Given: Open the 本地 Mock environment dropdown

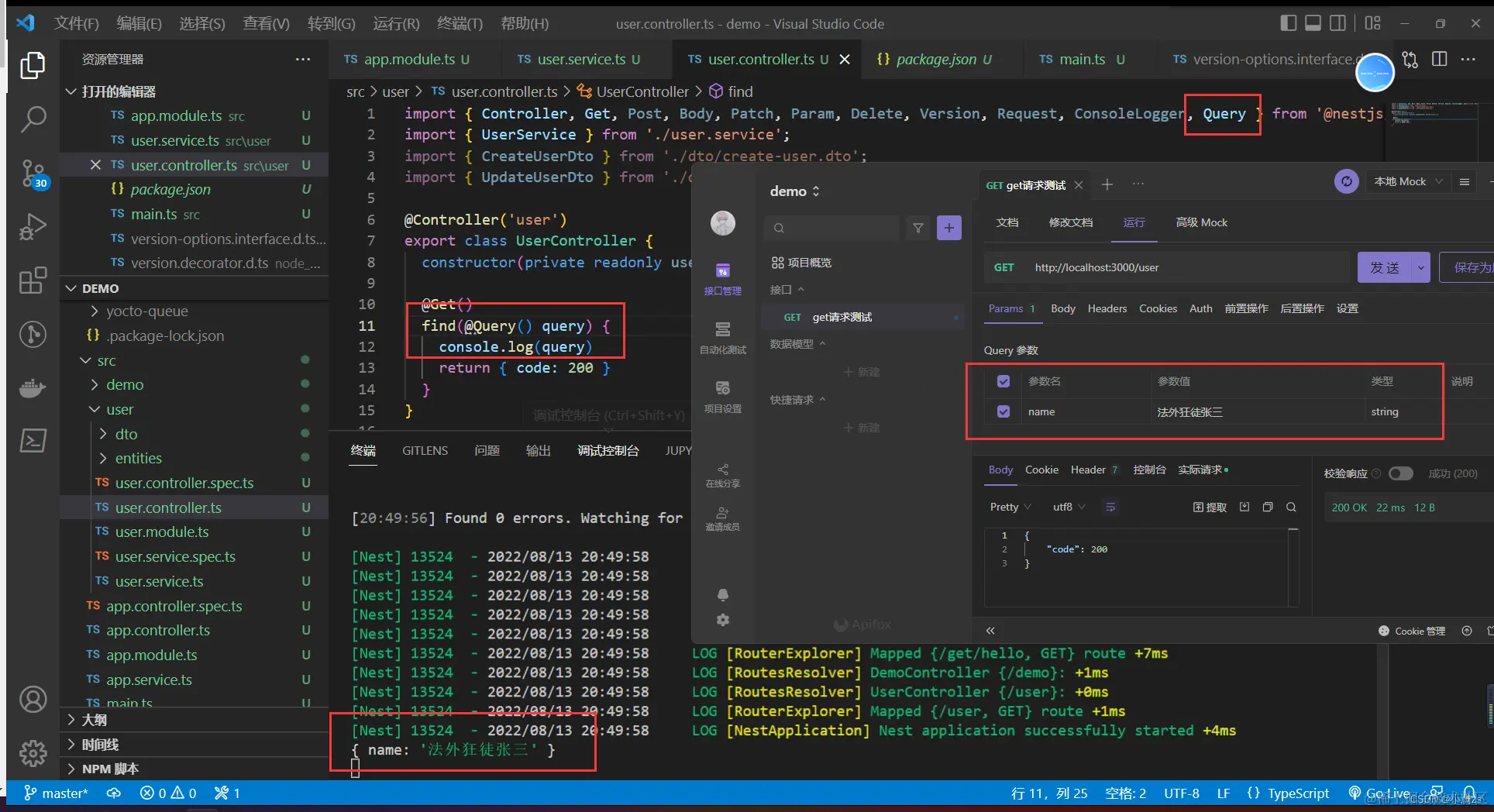Looking at the screenshot, I should [x=1409, y=181].
